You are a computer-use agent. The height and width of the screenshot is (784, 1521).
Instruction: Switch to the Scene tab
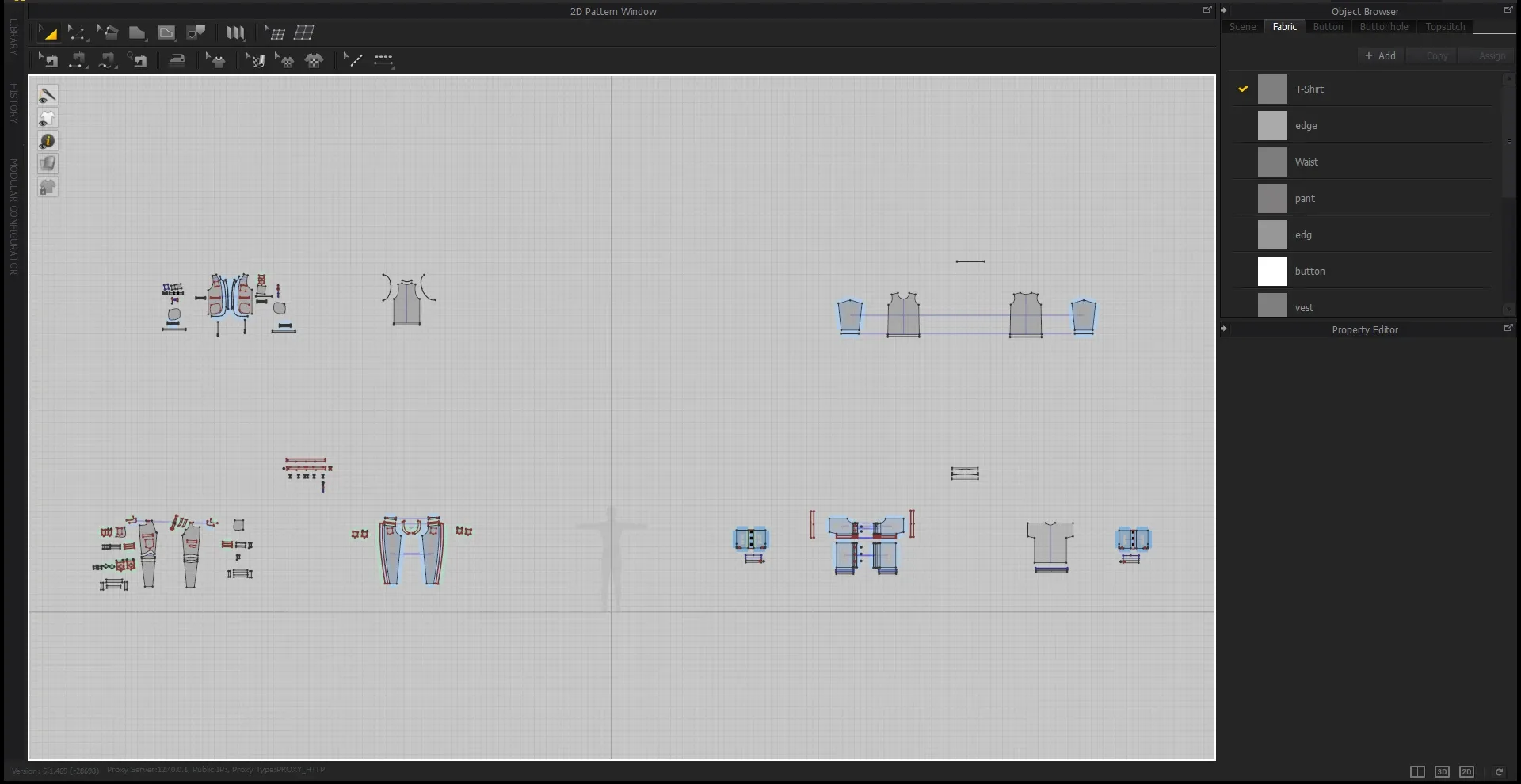[1242, 27]
